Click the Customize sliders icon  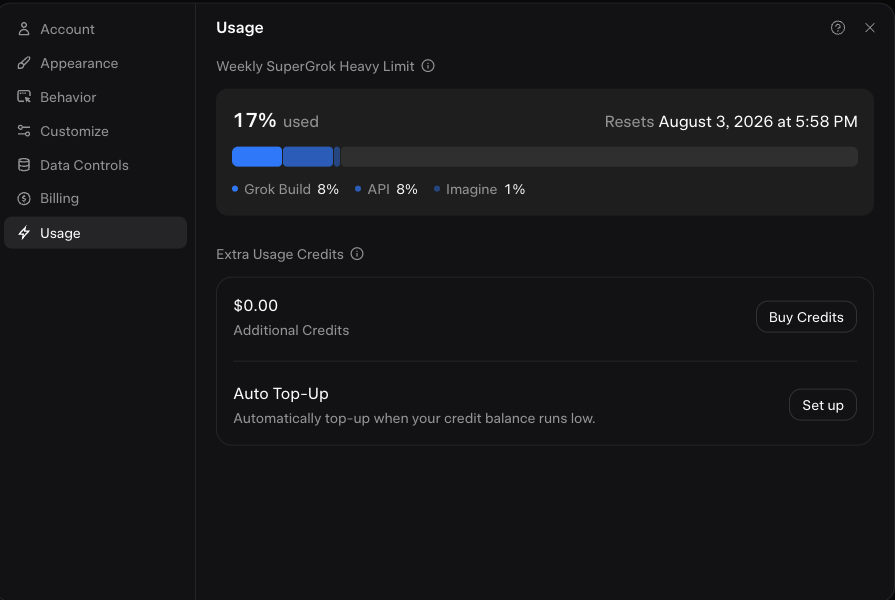click(24, 131)
